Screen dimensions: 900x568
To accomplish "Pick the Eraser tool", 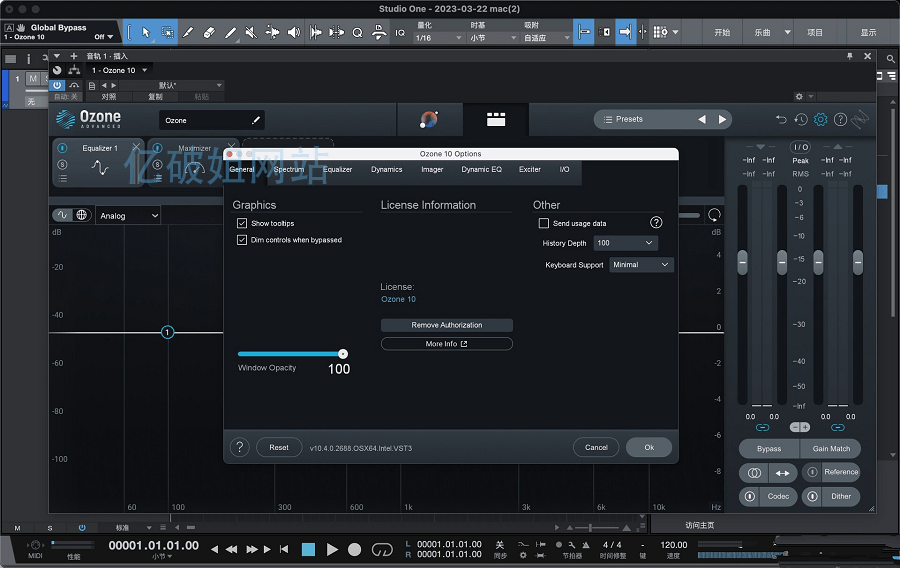I will (209, 33).
